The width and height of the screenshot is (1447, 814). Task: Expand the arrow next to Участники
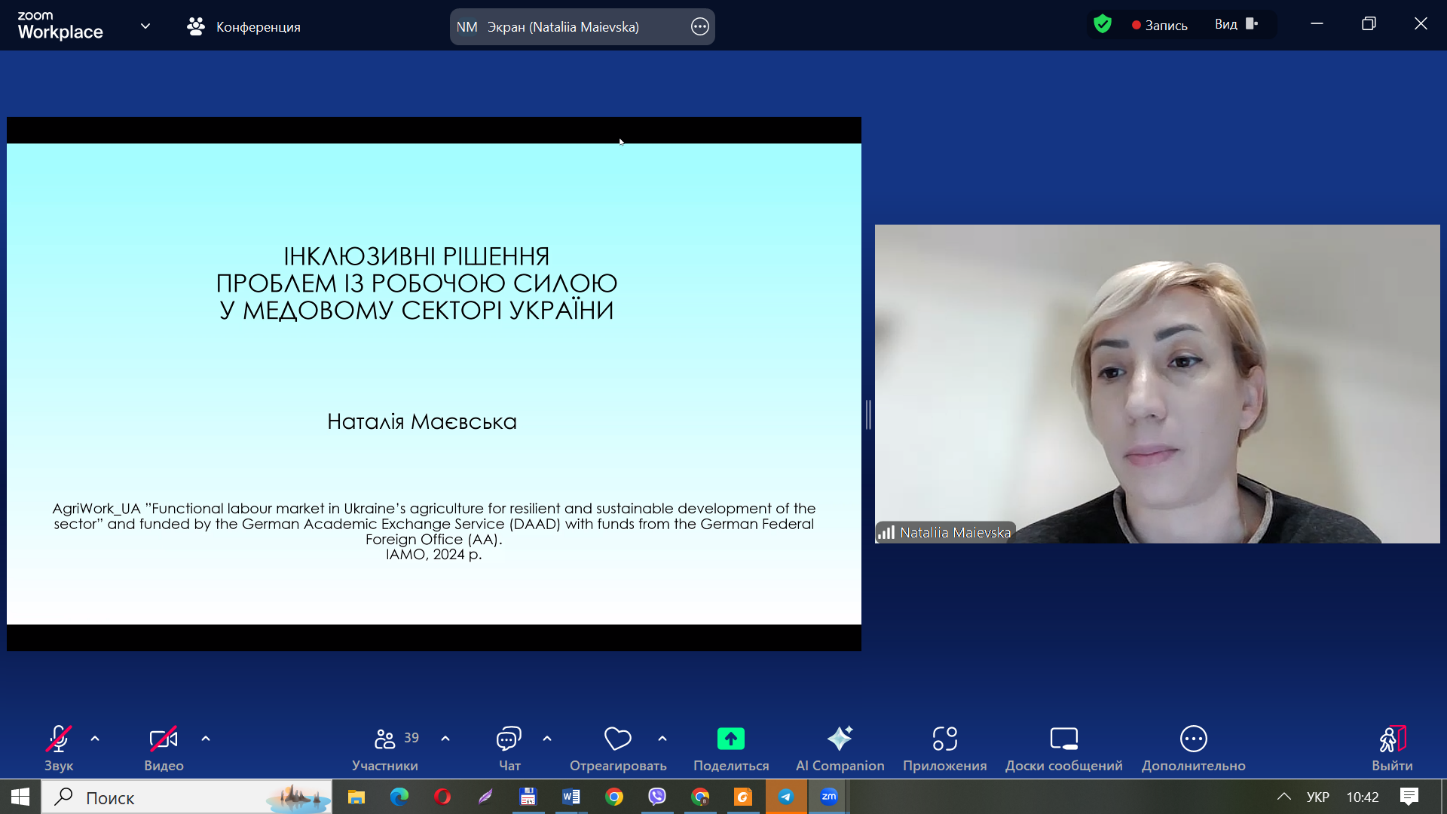[x=445, y=739]
